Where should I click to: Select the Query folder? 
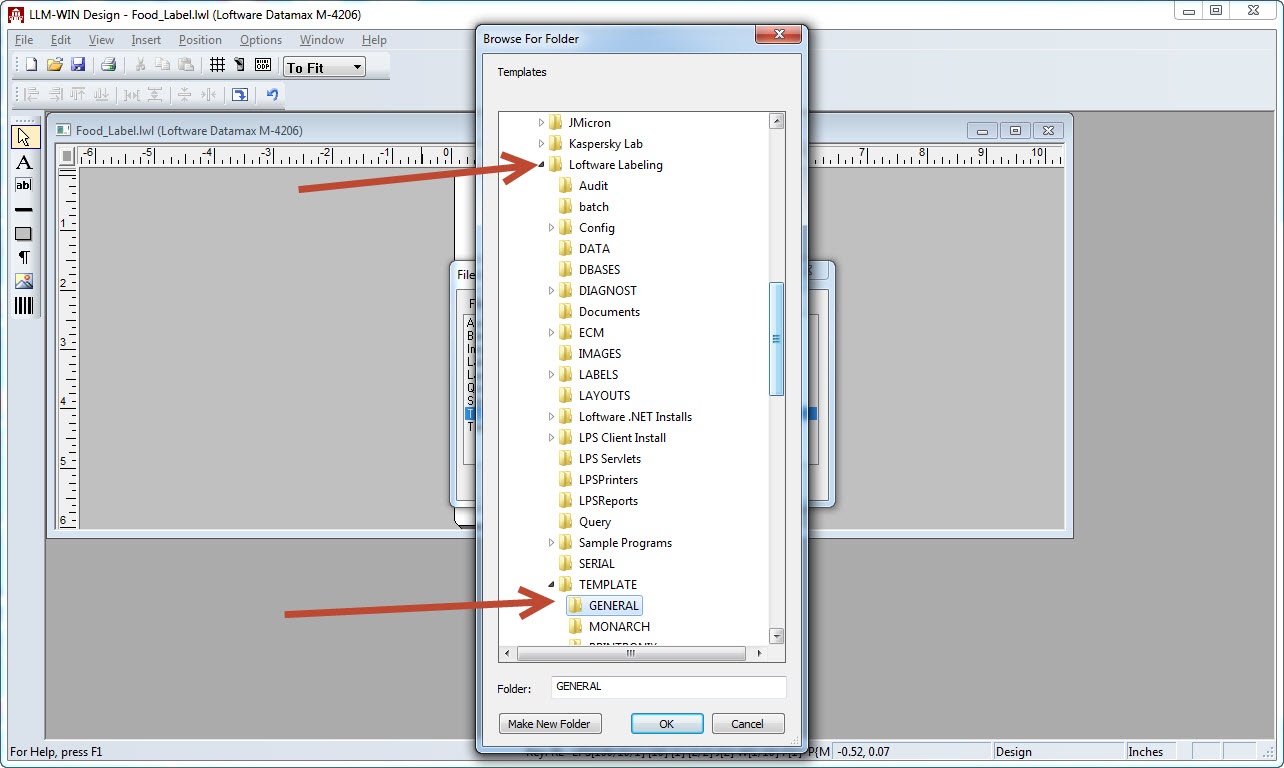point(595,522)
